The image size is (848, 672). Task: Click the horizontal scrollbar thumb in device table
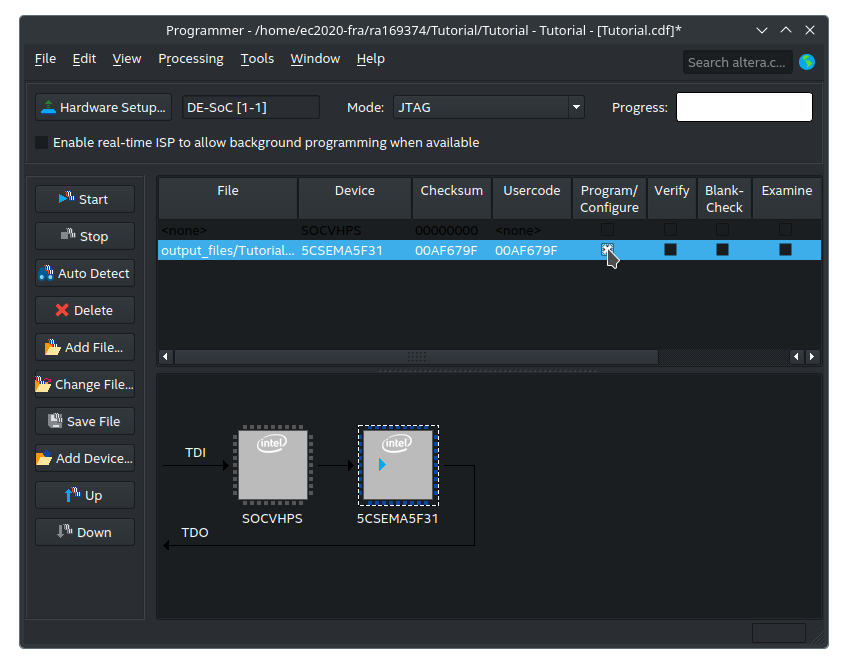pos(416,357)
